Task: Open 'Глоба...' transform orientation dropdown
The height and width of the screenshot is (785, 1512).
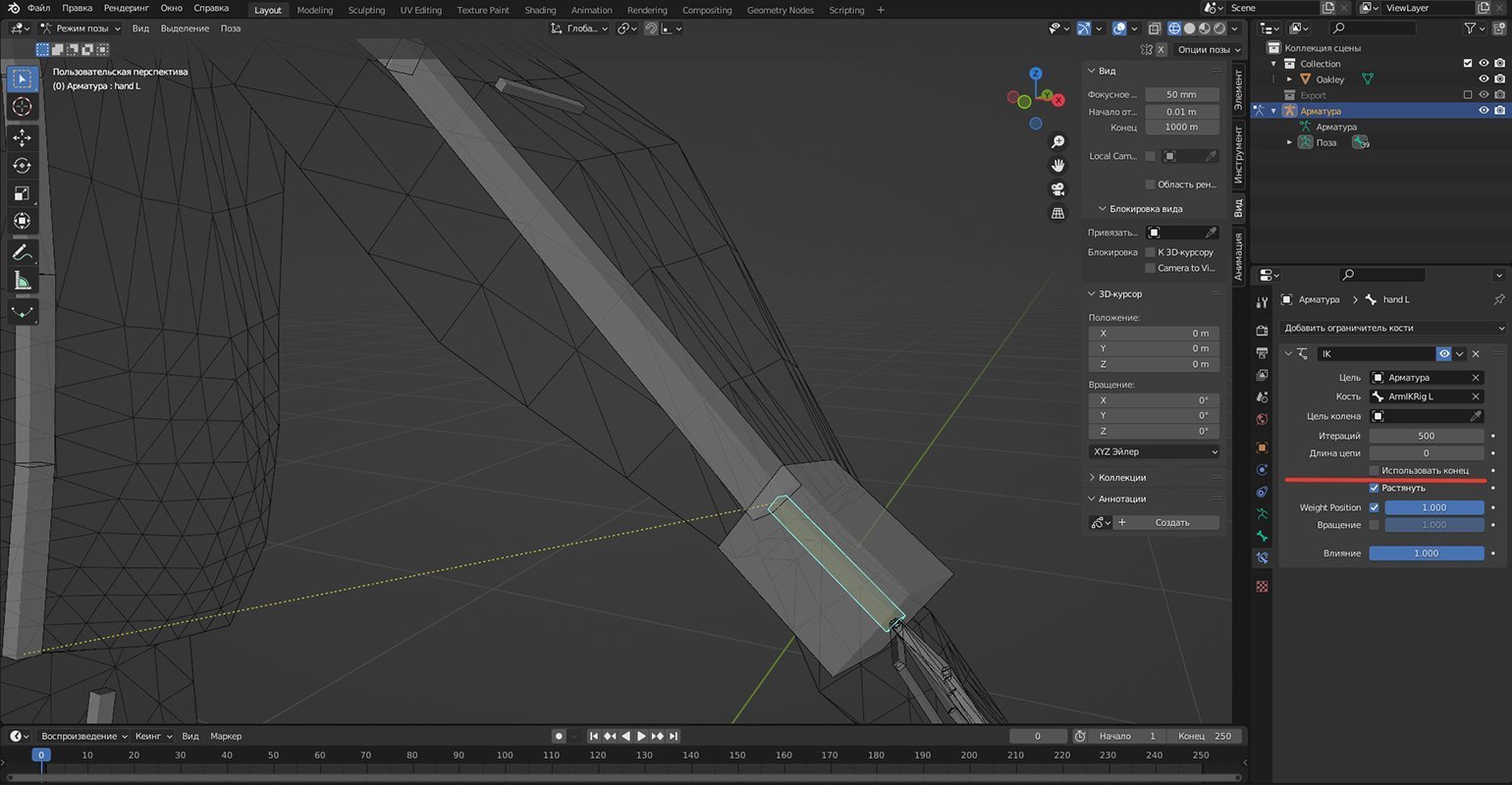Action: [579, 28]
